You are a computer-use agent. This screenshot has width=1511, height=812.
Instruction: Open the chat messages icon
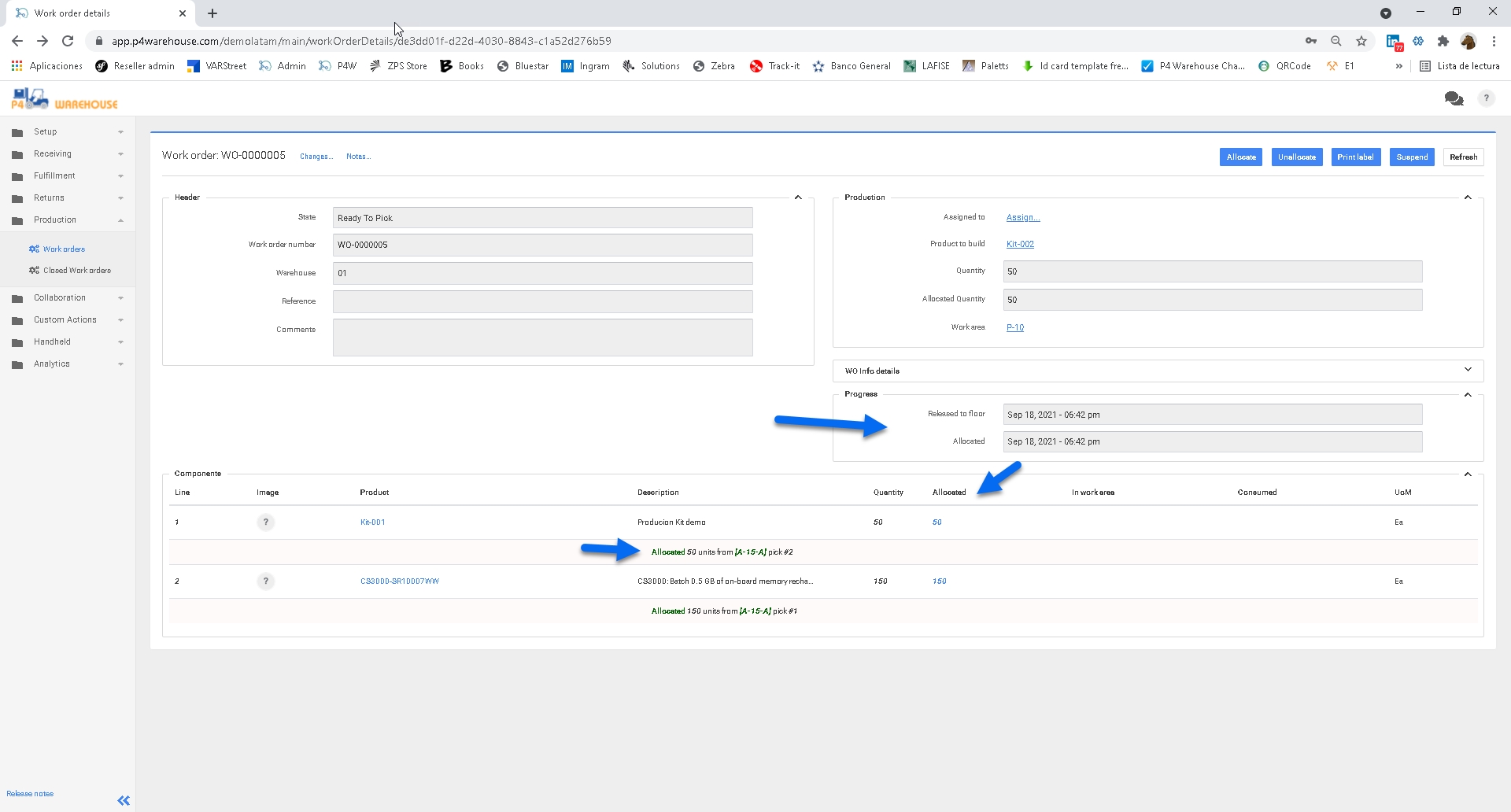pos(1454,98)
